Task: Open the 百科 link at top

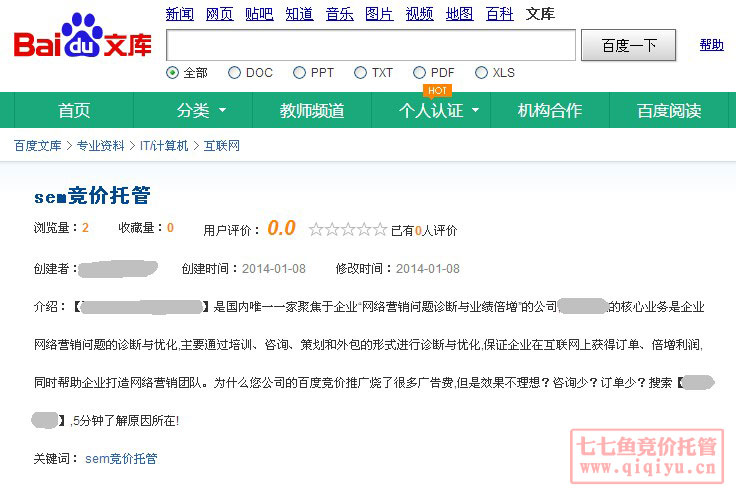Action: [499, 14]
